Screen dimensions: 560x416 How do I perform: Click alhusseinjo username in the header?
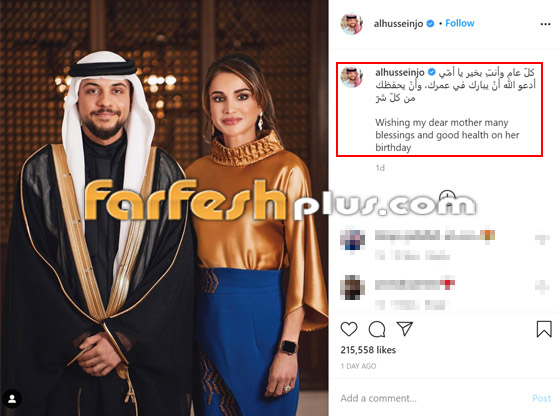(x=398, y=24)
